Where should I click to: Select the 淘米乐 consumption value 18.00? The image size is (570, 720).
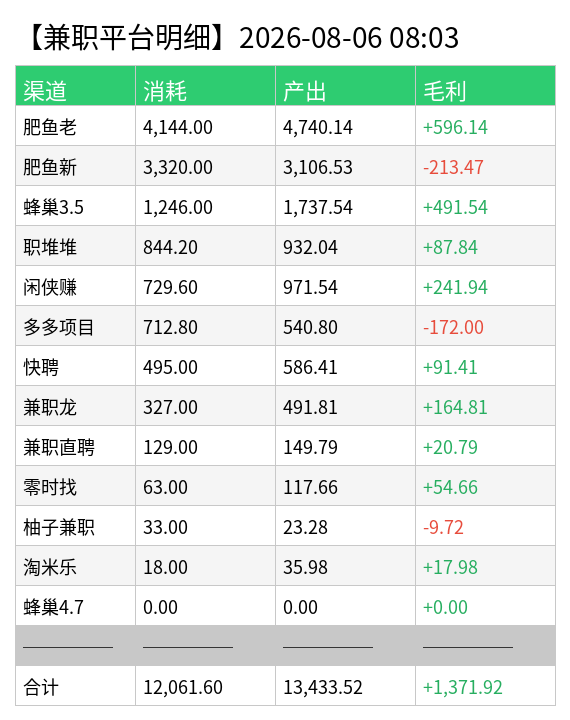click(165, 567)
